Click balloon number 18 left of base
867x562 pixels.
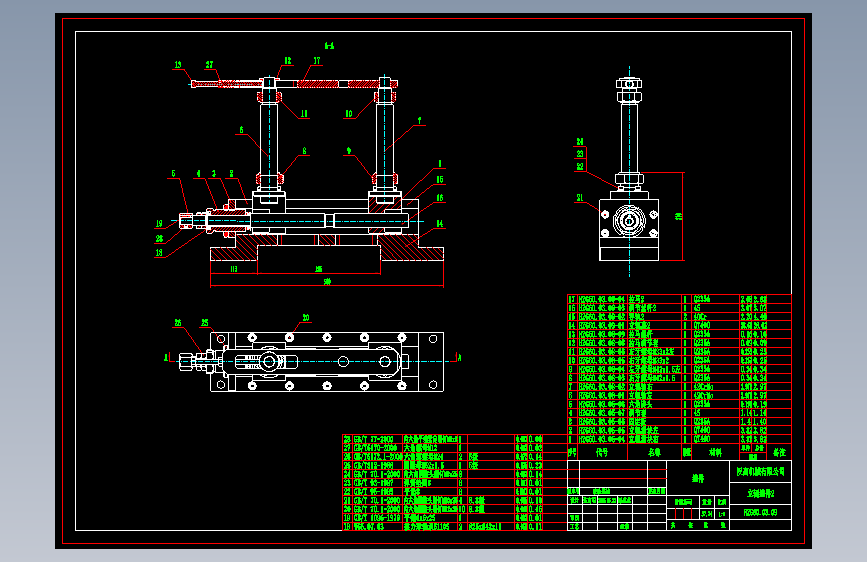pyautogui.click(x=159, y=253)
